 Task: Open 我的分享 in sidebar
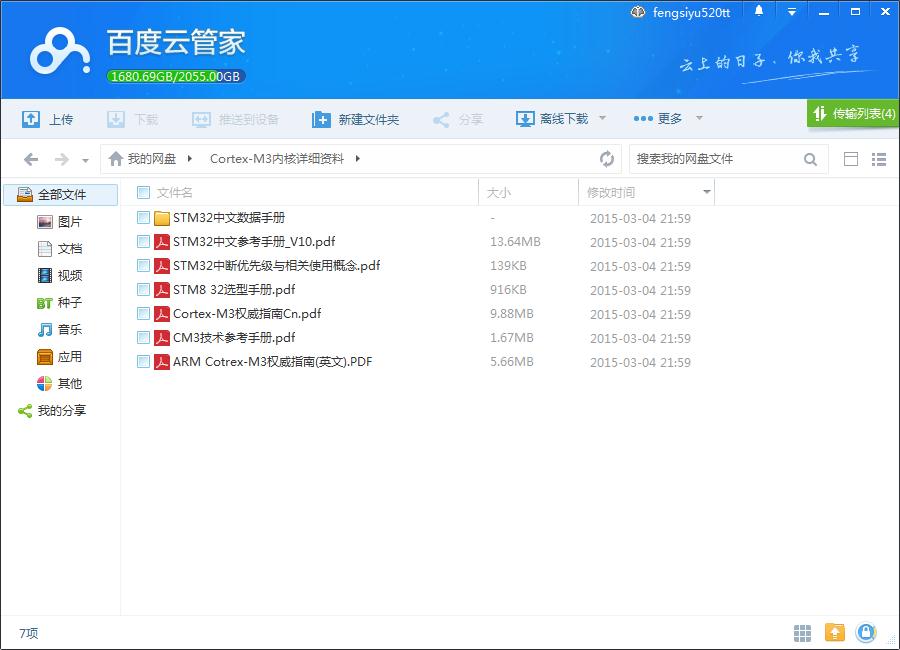coord(52,411)
